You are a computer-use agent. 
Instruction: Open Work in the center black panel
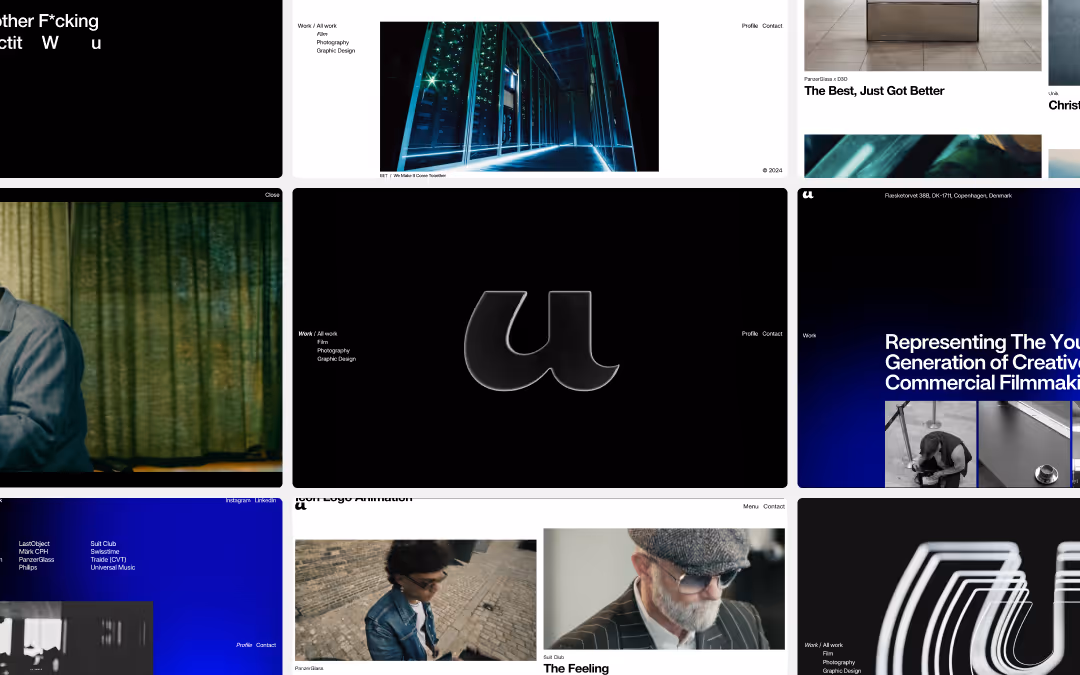305,334
